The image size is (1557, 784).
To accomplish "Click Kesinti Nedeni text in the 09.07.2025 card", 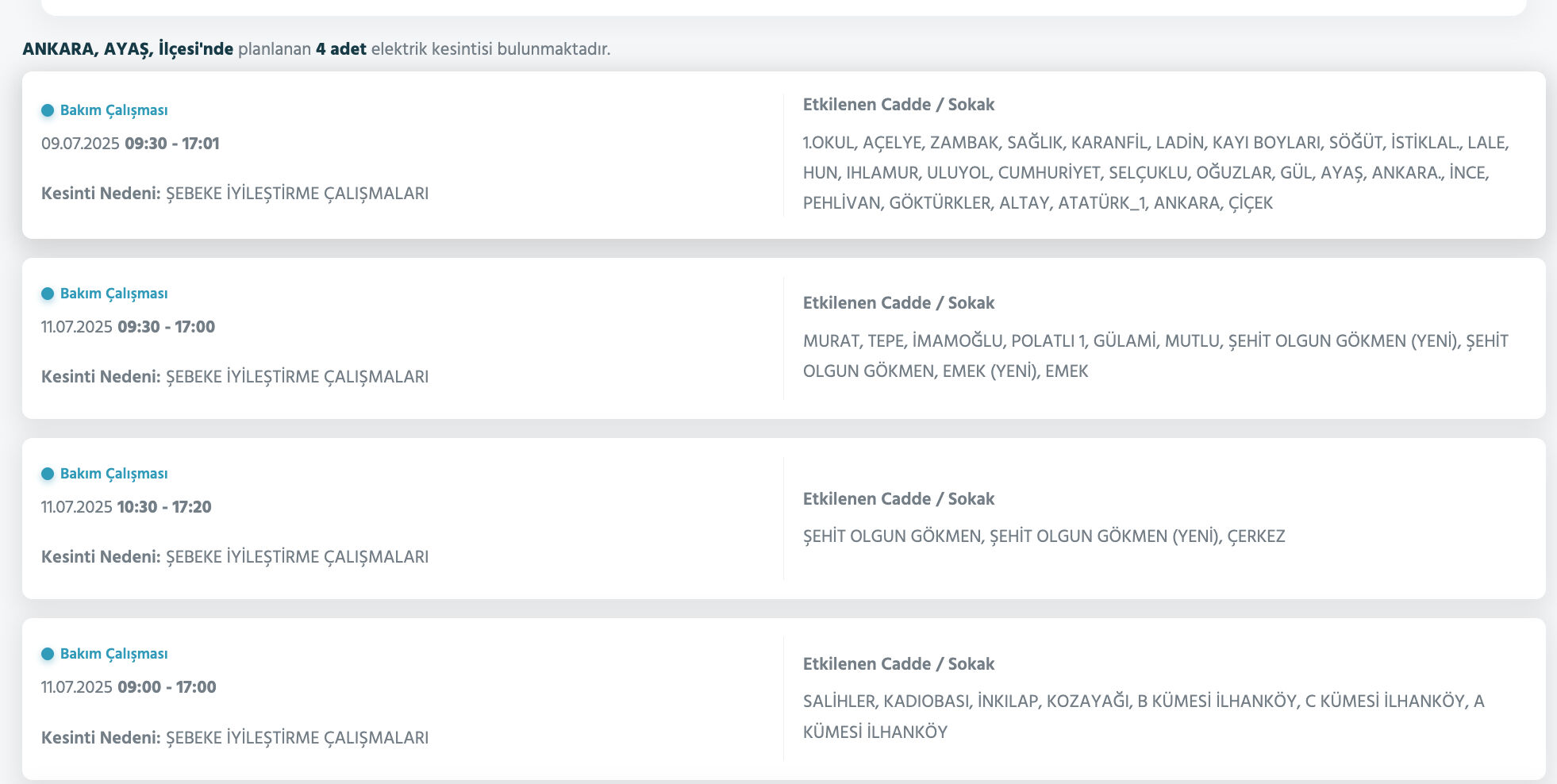I will click(x=235, y=194).
